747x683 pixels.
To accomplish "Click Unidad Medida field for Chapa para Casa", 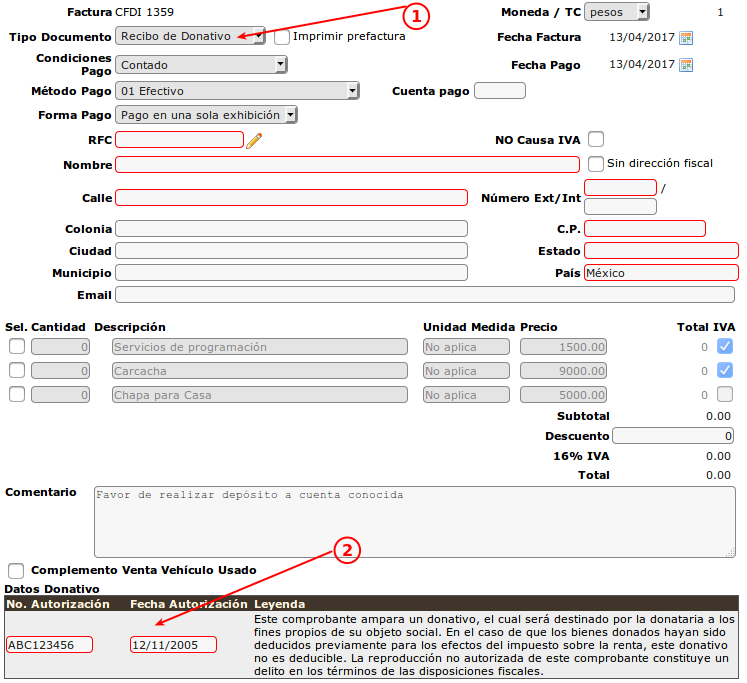I will coord(466,394).
